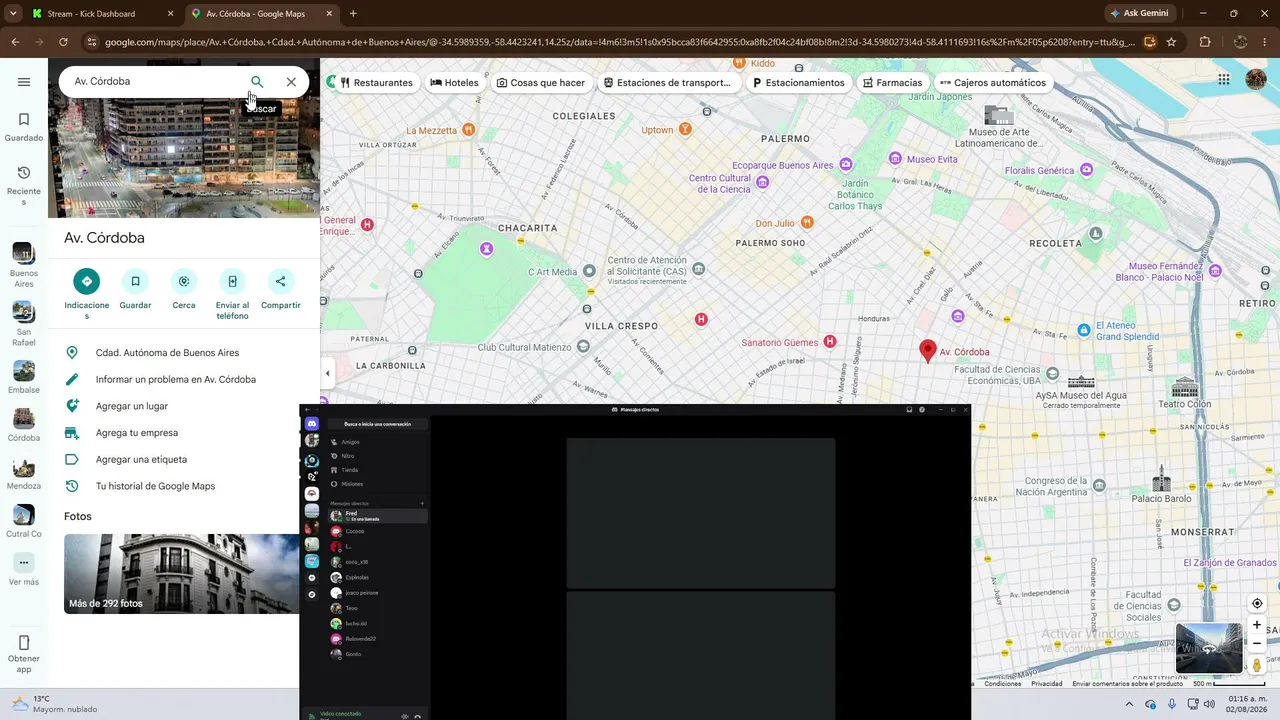Open the weather widget in the taskbar
The image size is (1280, 720).
click(x=55, y=704)
